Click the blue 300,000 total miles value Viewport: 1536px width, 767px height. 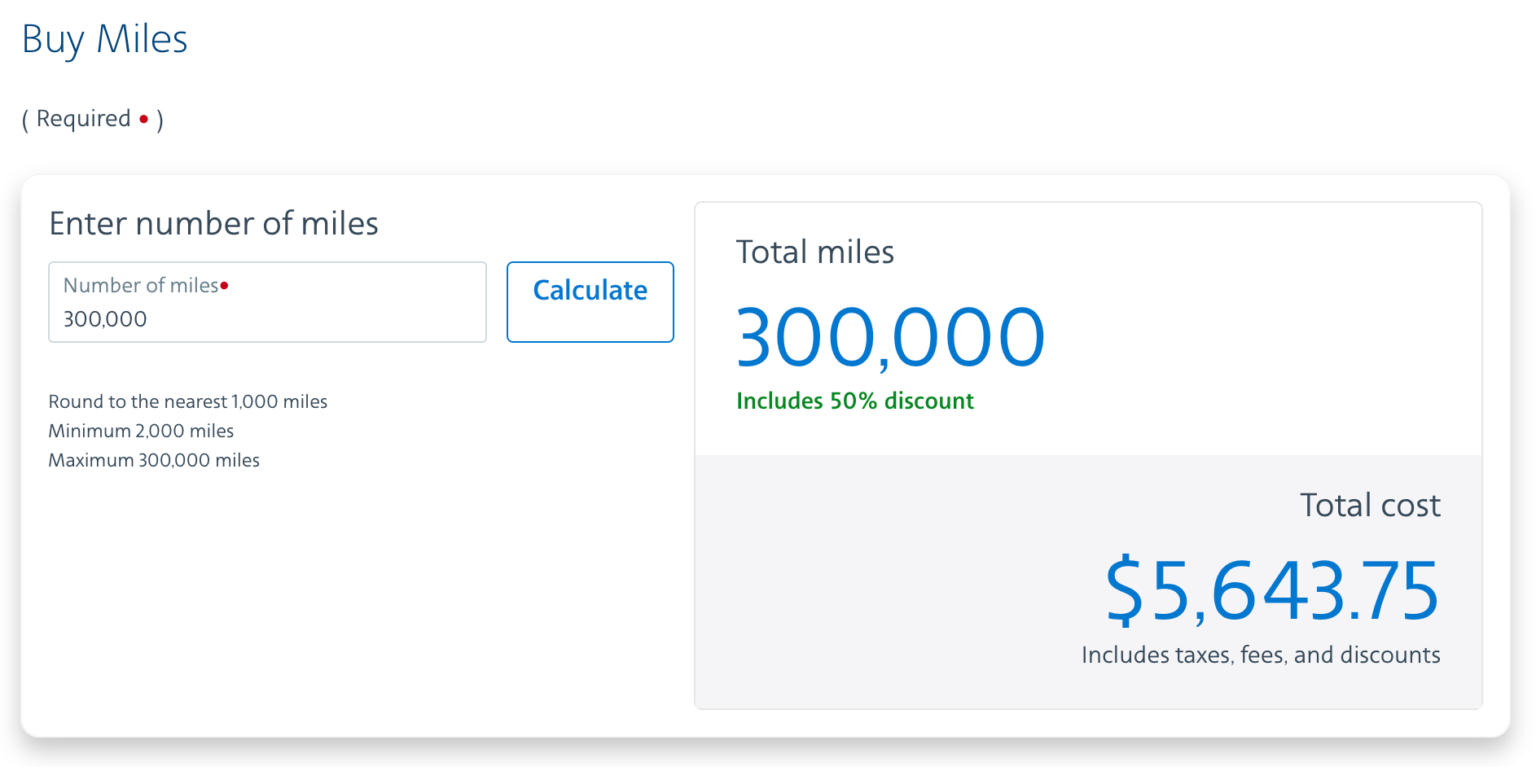(890, 333)
